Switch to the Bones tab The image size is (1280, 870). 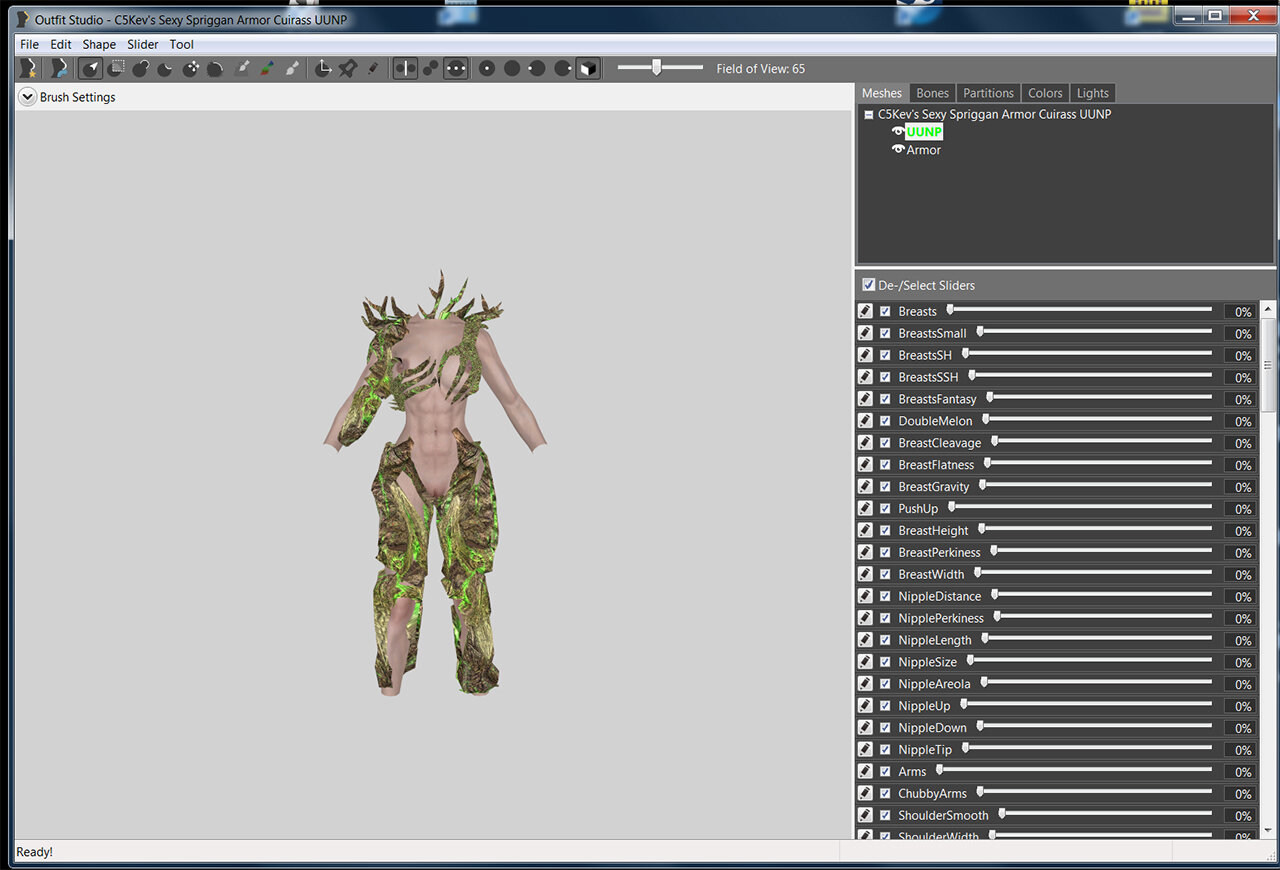pos(932,93)
